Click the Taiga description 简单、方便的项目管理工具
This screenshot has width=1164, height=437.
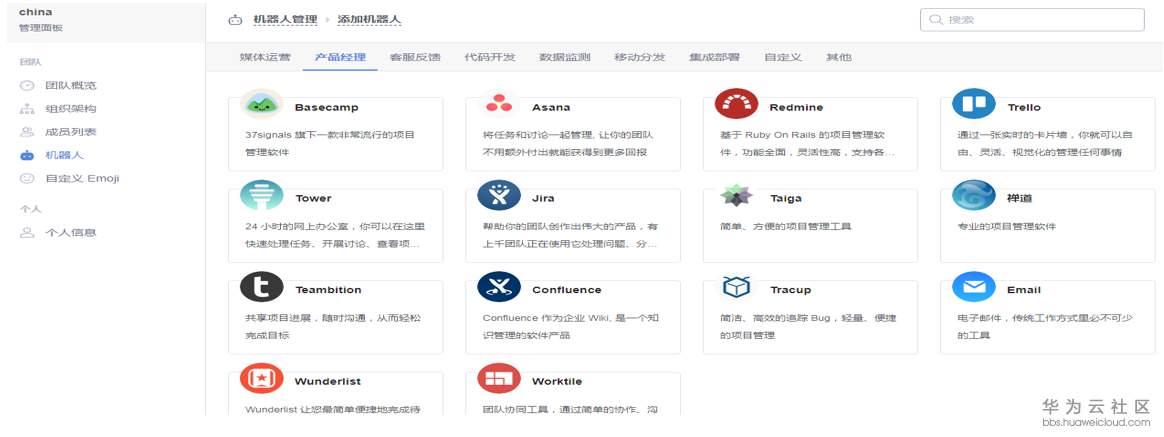pyautogui.click(x=786, y=226)
